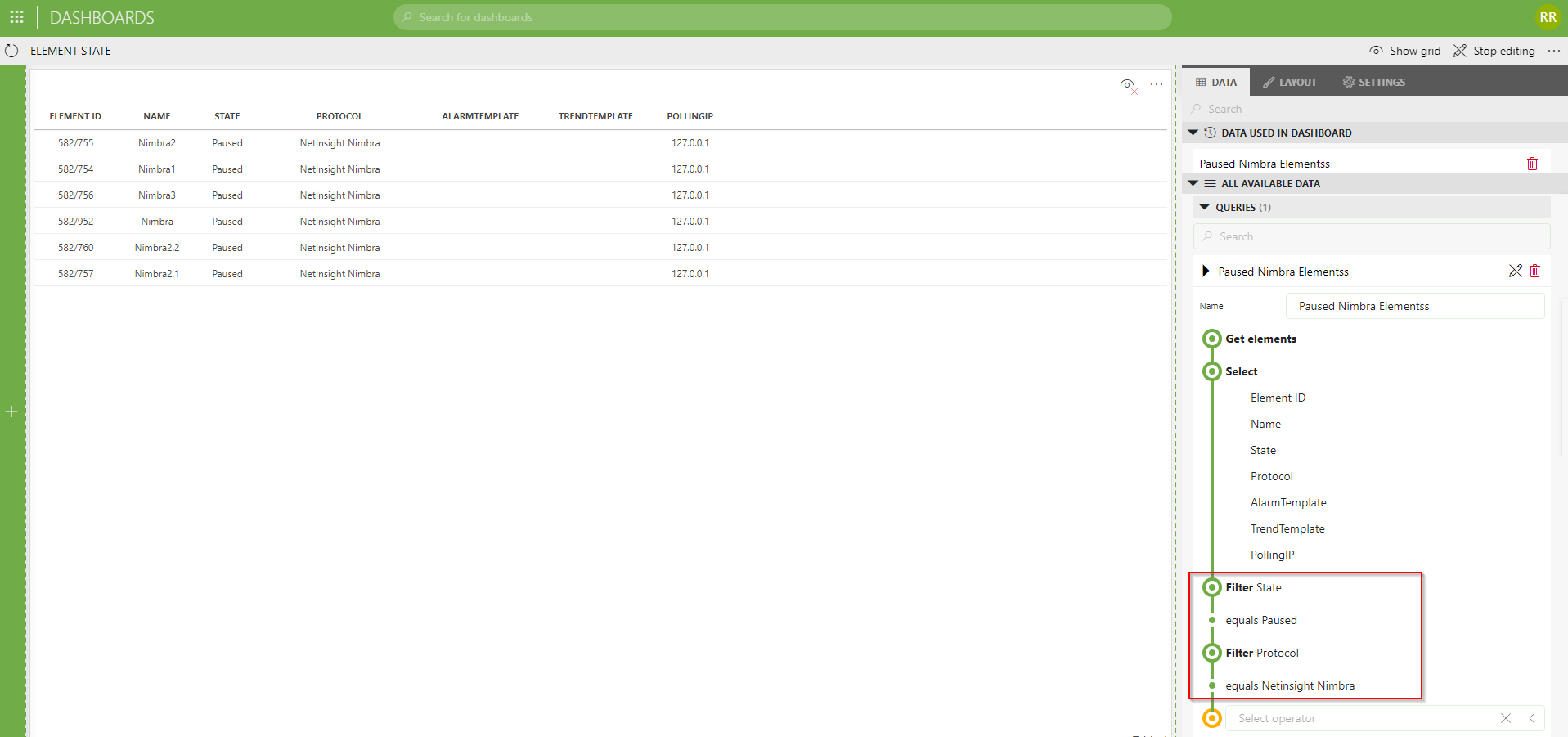Click the refresh icon beside ELEMENT STATE
Screen dimensions: 1568x737
coord(11,51)
